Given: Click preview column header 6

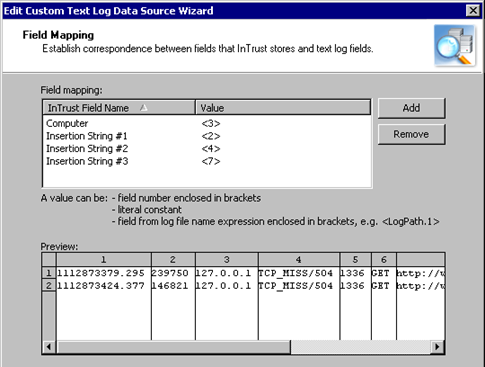Looking at the screenshot, I should [x=384, y=259].
